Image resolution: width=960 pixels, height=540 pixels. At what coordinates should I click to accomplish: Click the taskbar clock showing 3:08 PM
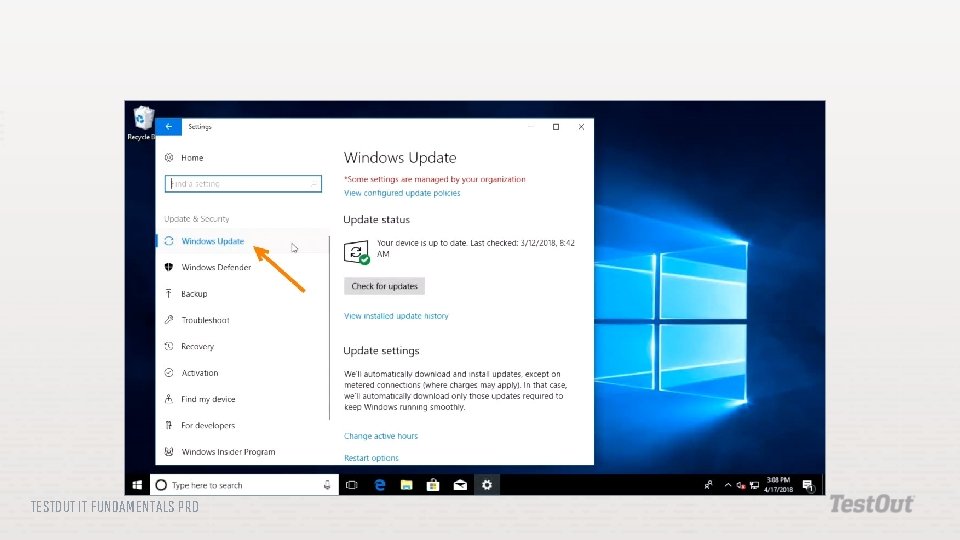click(x=778, y=485)
